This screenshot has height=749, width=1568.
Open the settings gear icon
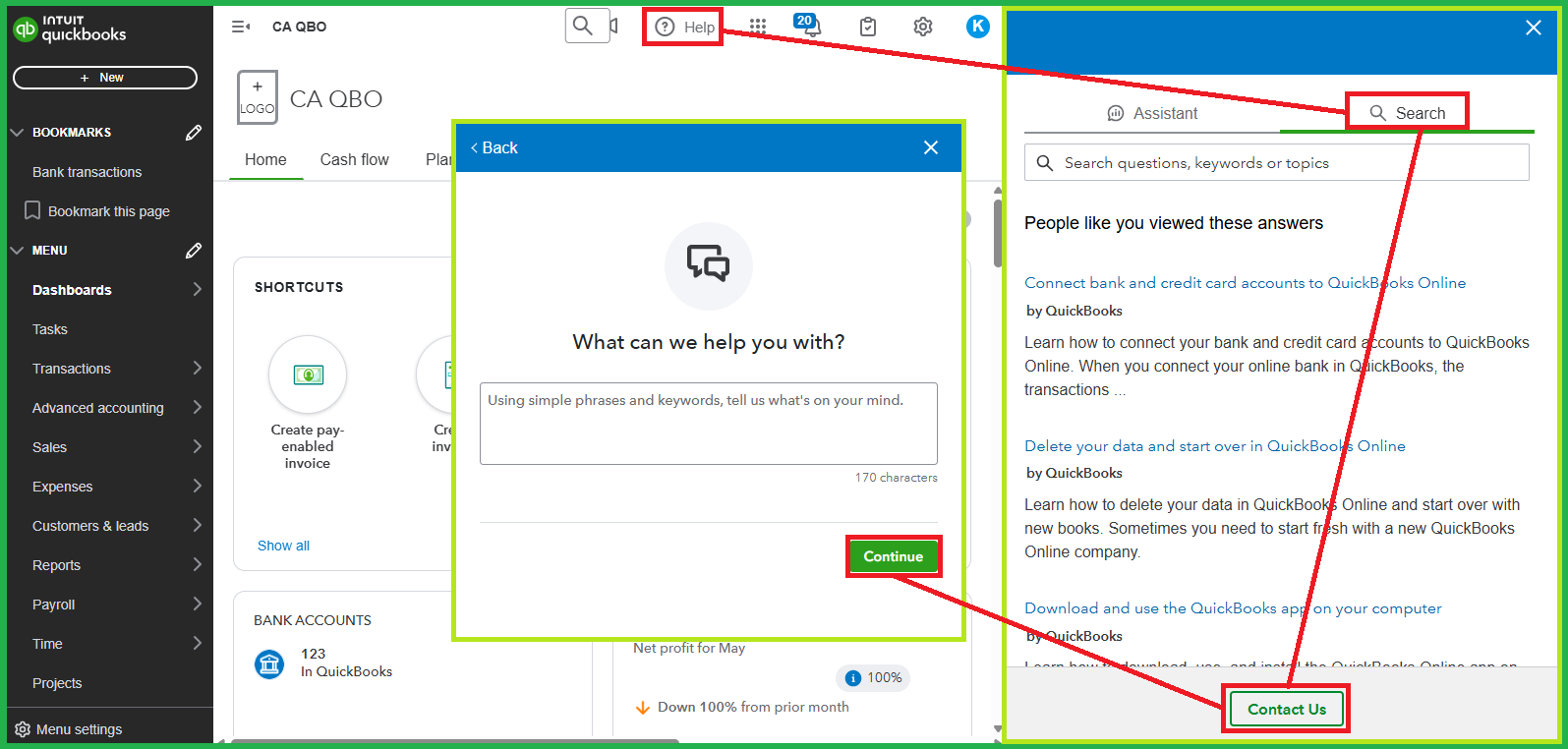tap(923, 27)
